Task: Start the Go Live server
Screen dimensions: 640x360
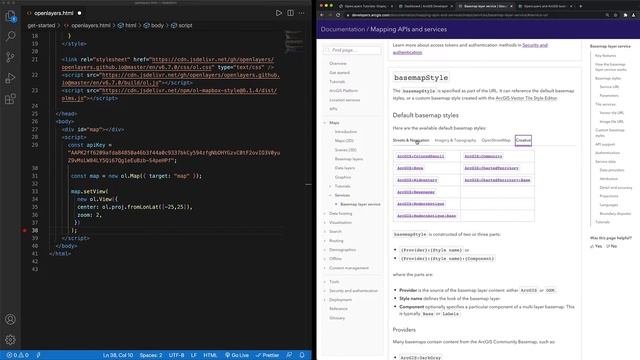Action: (x=237, y=355)
